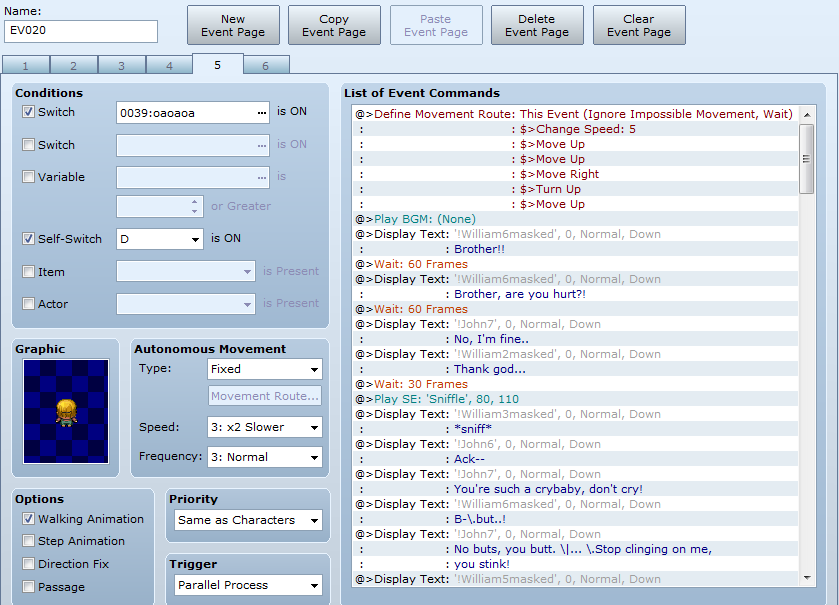Enable the Variable condition checkbox
The image size is (839, 605).
pyautogui.click(x=29, y=177)
